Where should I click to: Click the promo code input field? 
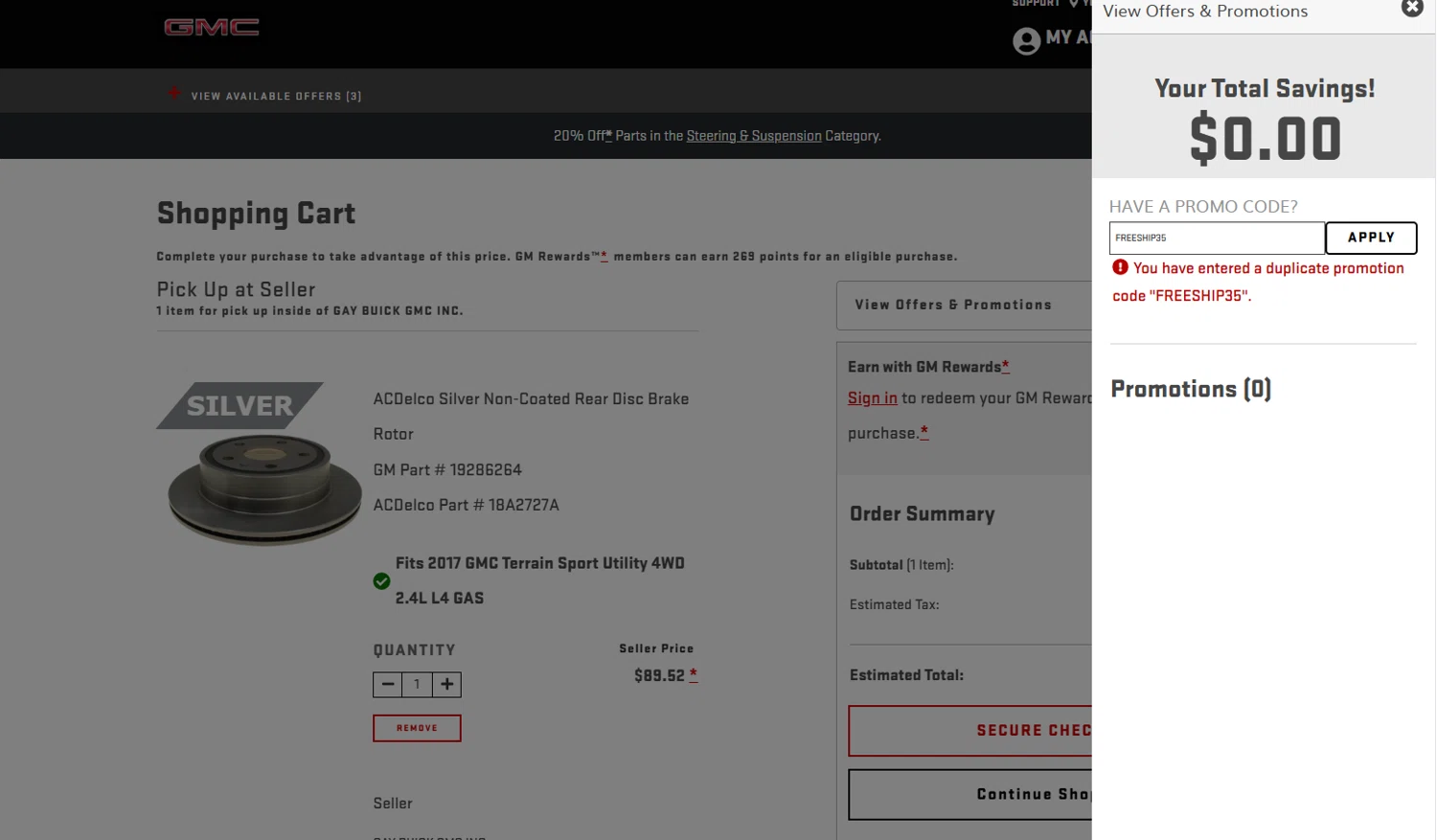1217,238
